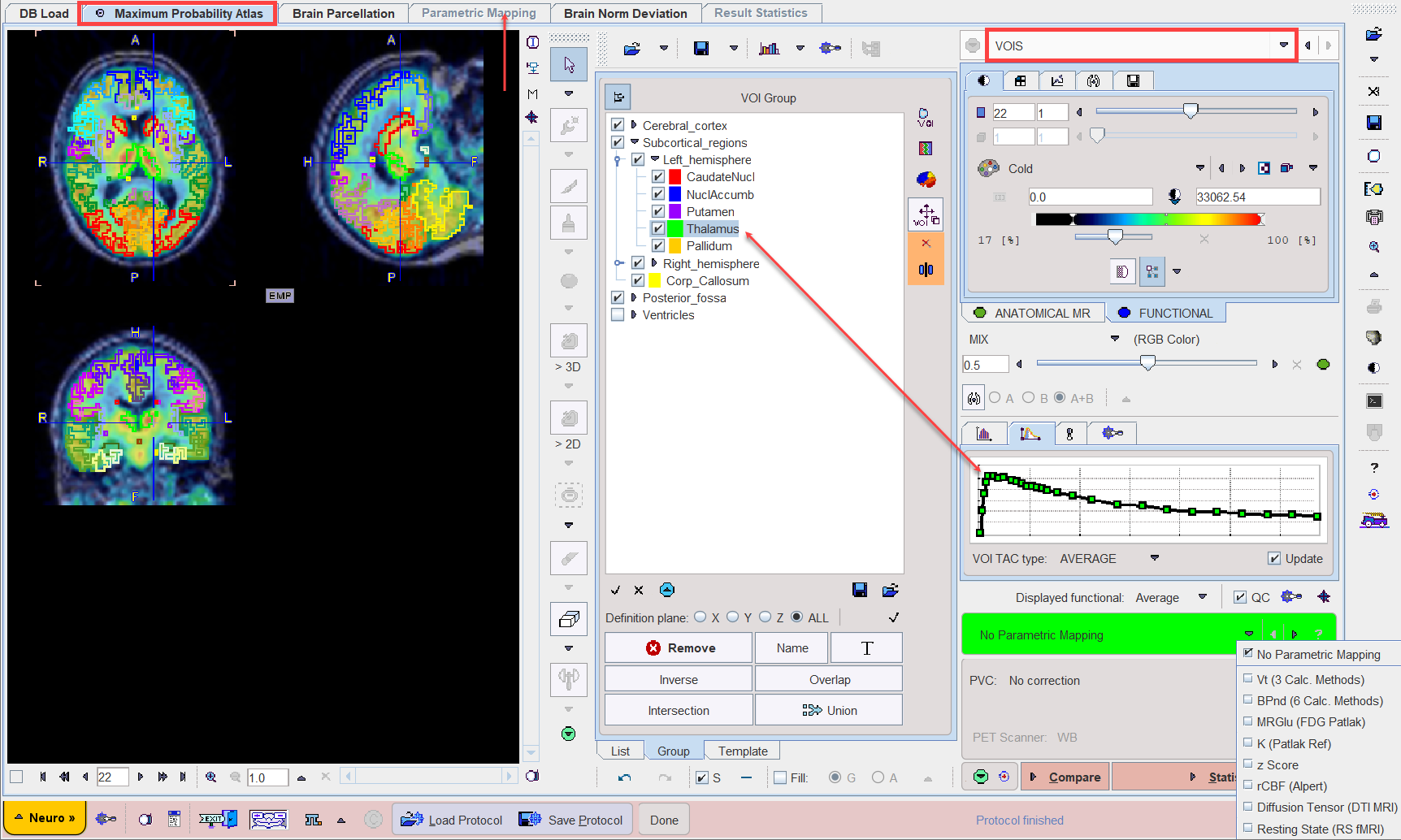Toggle the QC checkbox

coord(1240,597)
